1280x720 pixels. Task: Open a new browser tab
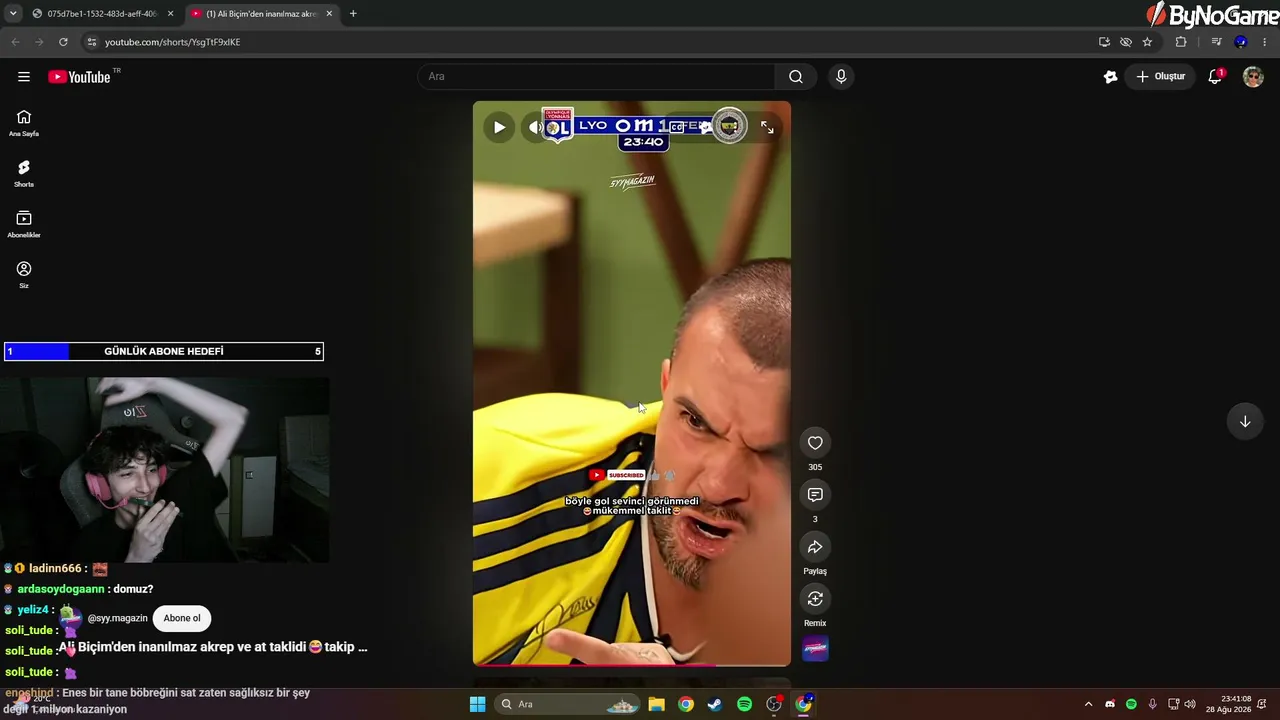[353, 14]
